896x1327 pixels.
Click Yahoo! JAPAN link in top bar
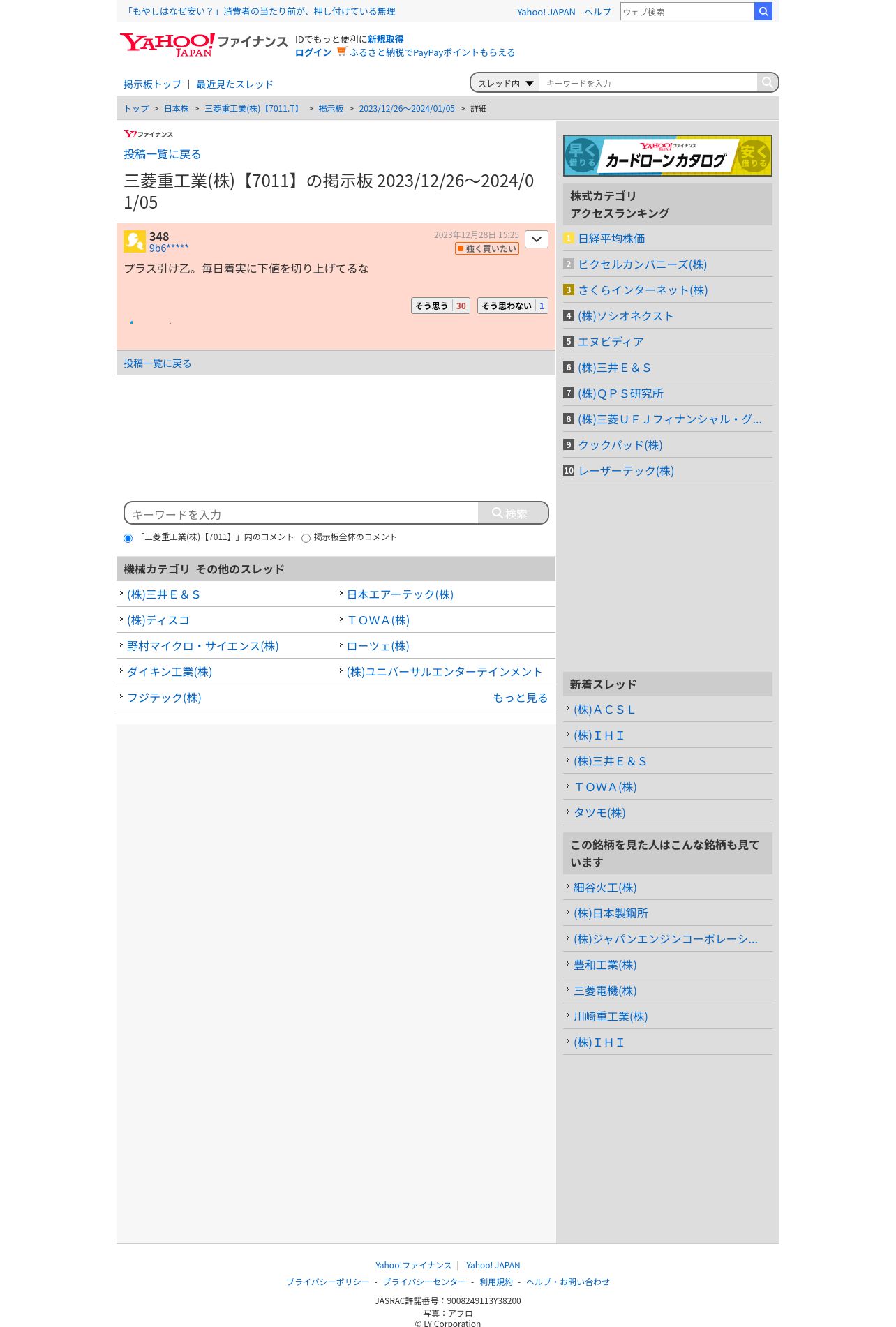tap(546, 12)
